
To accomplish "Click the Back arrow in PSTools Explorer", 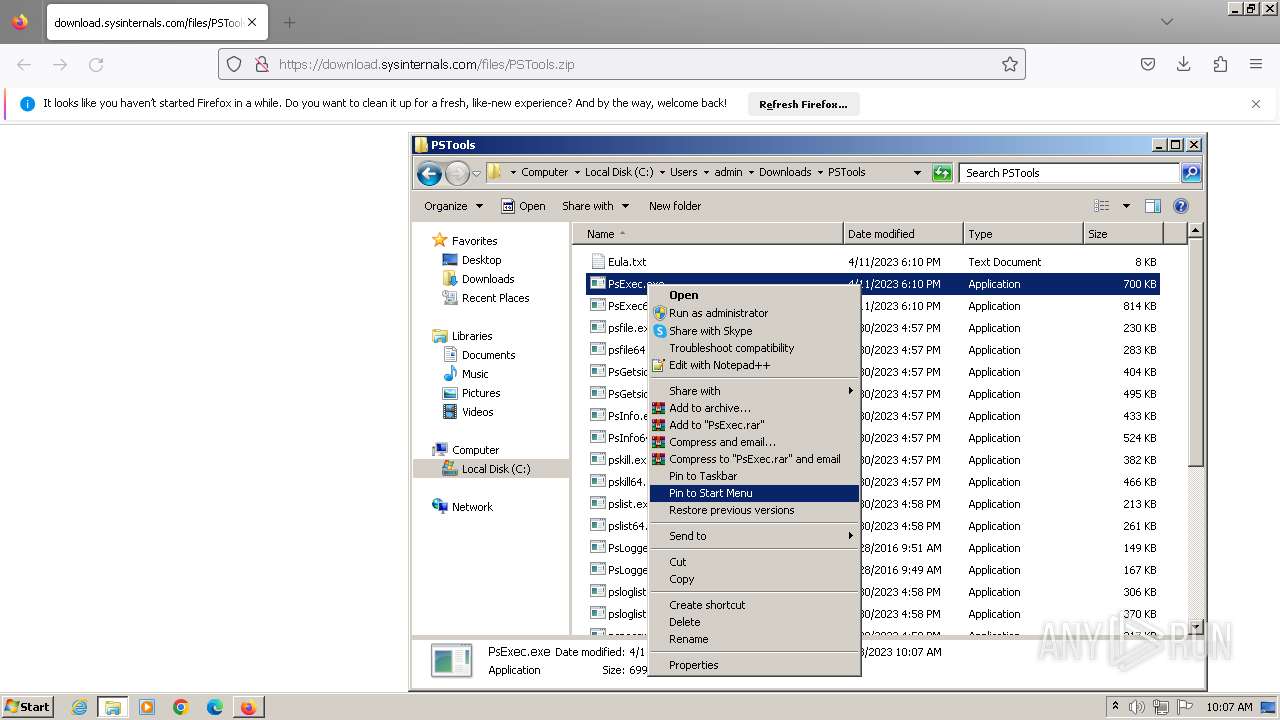I will click(x=430, y=173).
